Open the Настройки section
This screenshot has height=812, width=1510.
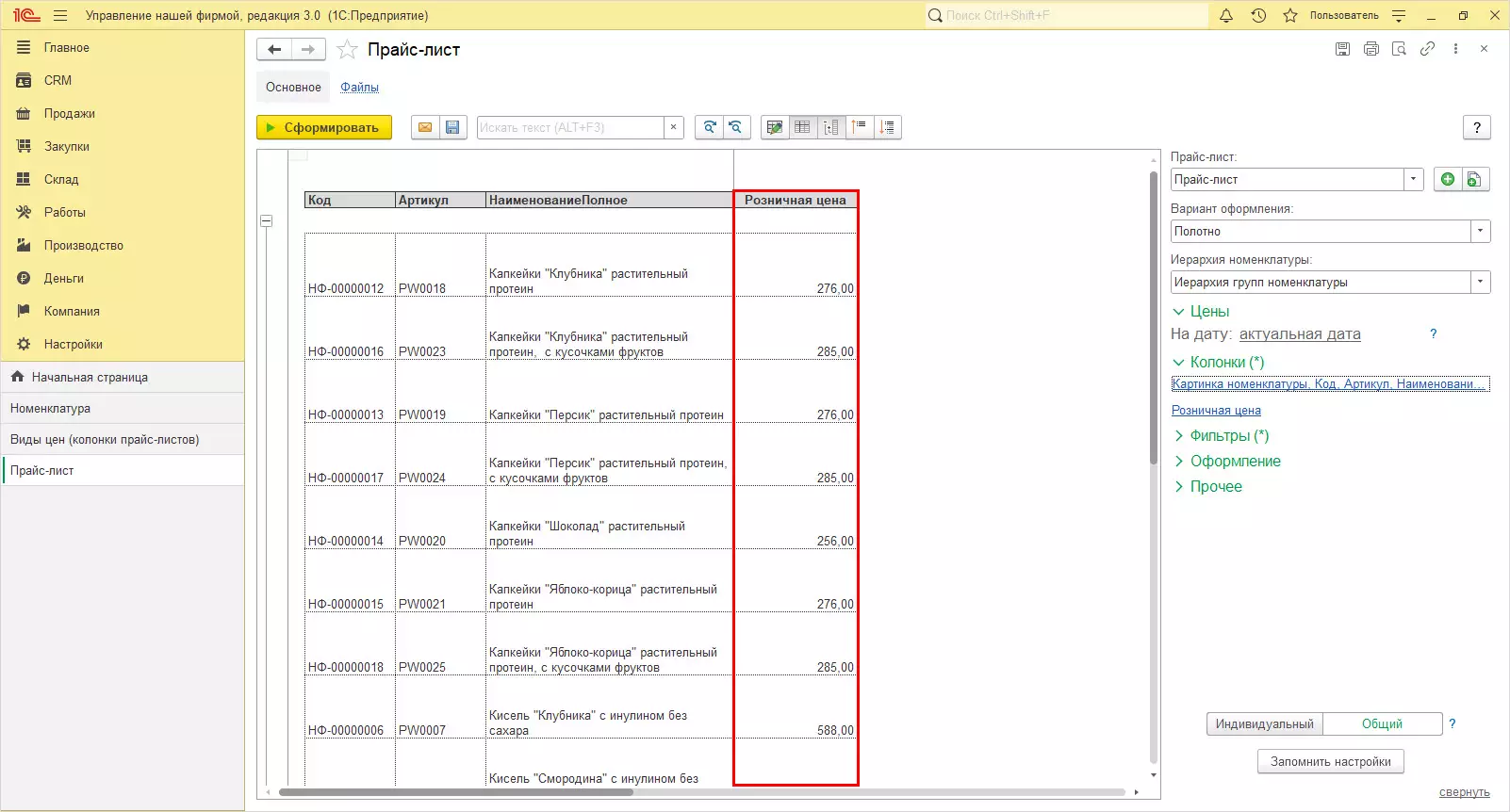123,344
